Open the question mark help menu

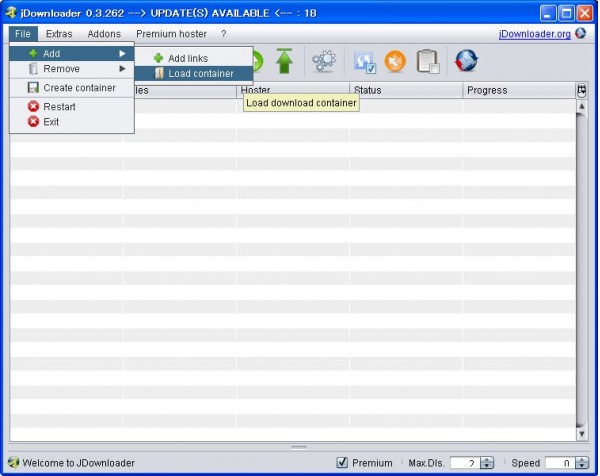point(223,34)
